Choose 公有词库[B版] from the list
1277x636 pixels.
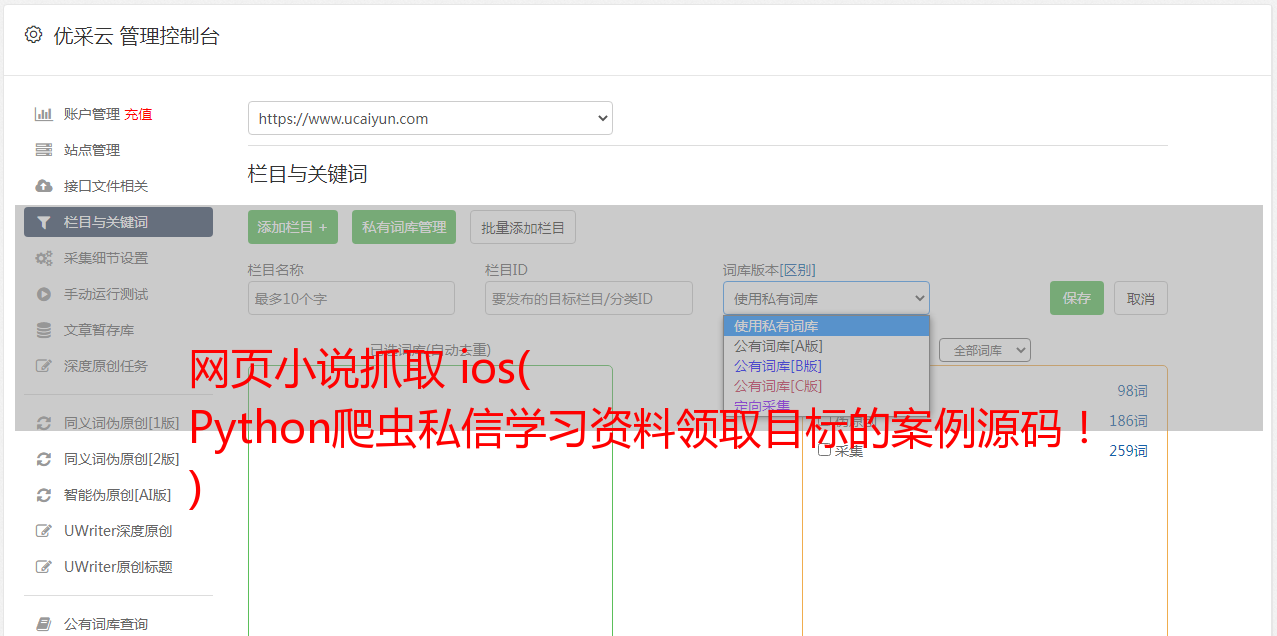(826, 366)
